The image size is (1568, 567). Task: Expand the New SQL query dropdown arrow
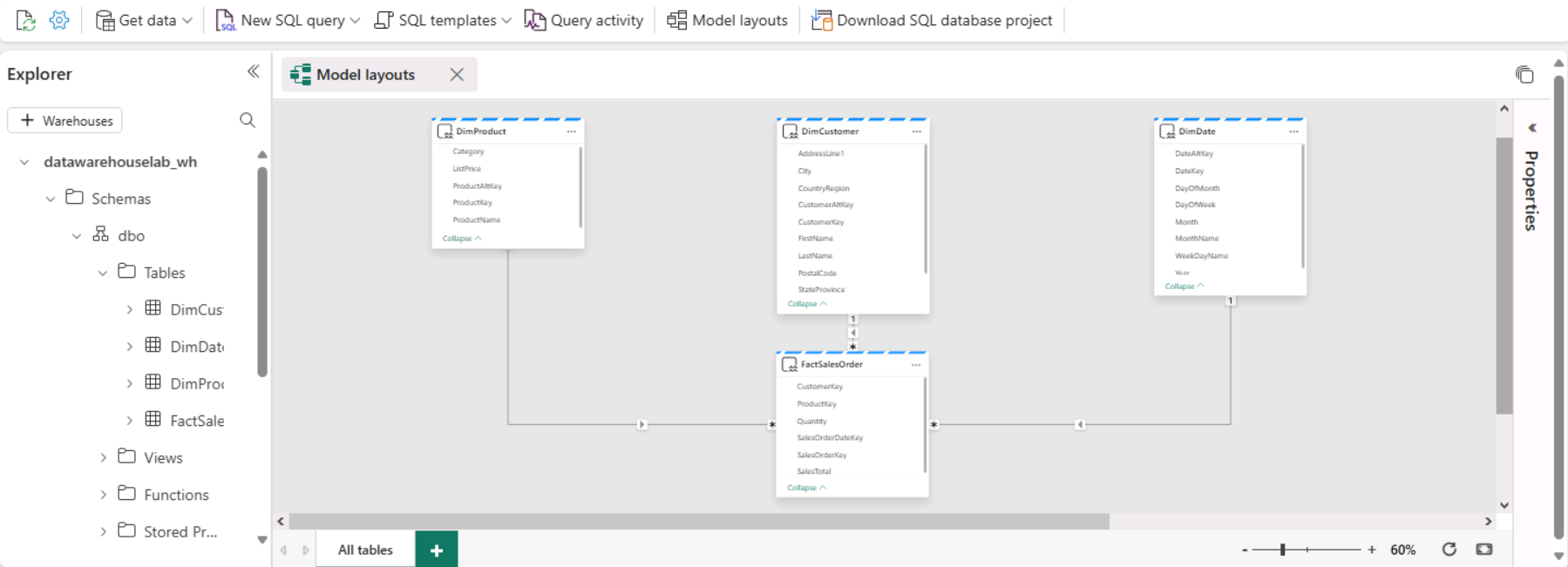click(355, 20)
